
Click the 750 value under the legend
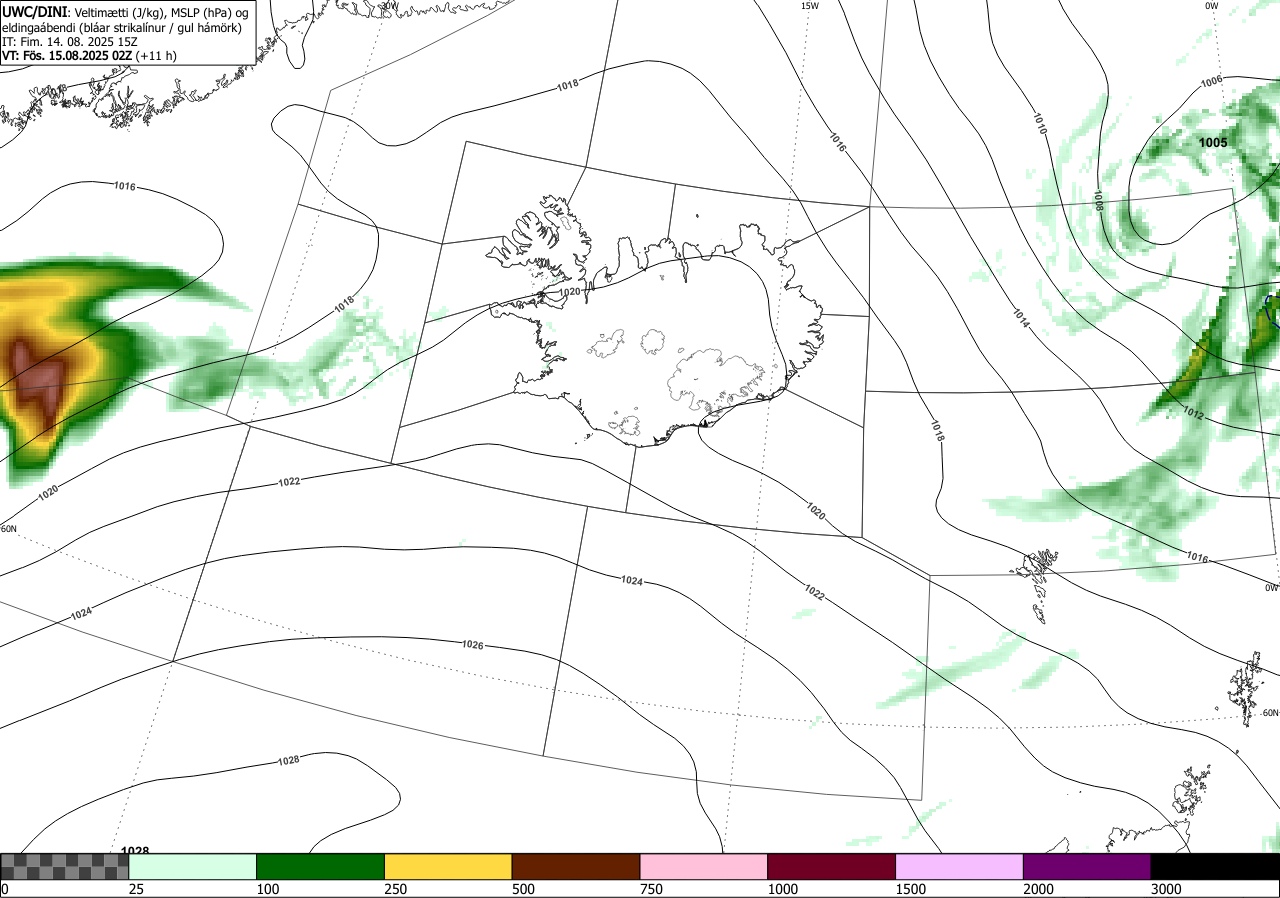point(652,889)
